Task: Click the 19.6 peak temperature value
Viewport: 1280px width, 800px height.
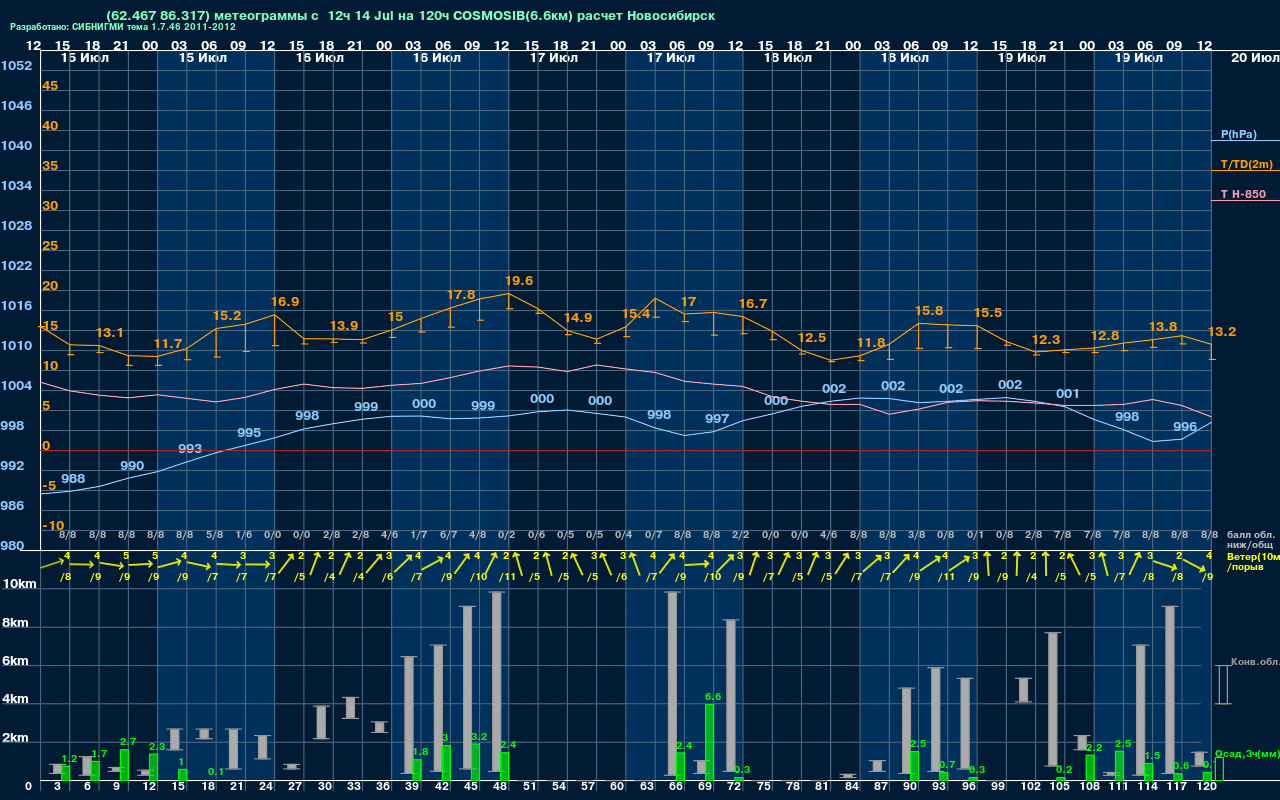Action: point(519,281)
